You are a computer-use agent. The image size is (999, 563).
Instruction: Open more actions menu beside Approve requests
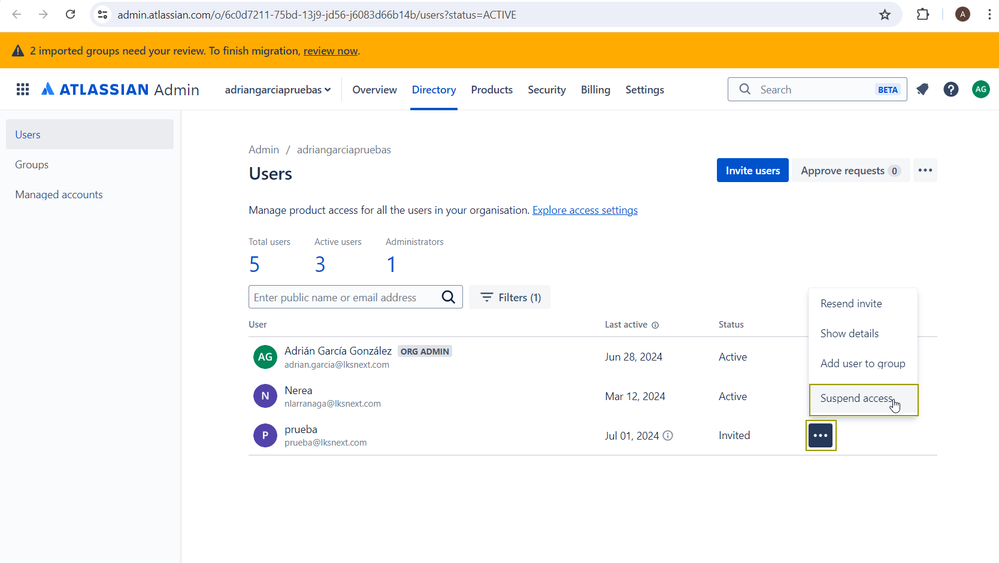(925, 171)
